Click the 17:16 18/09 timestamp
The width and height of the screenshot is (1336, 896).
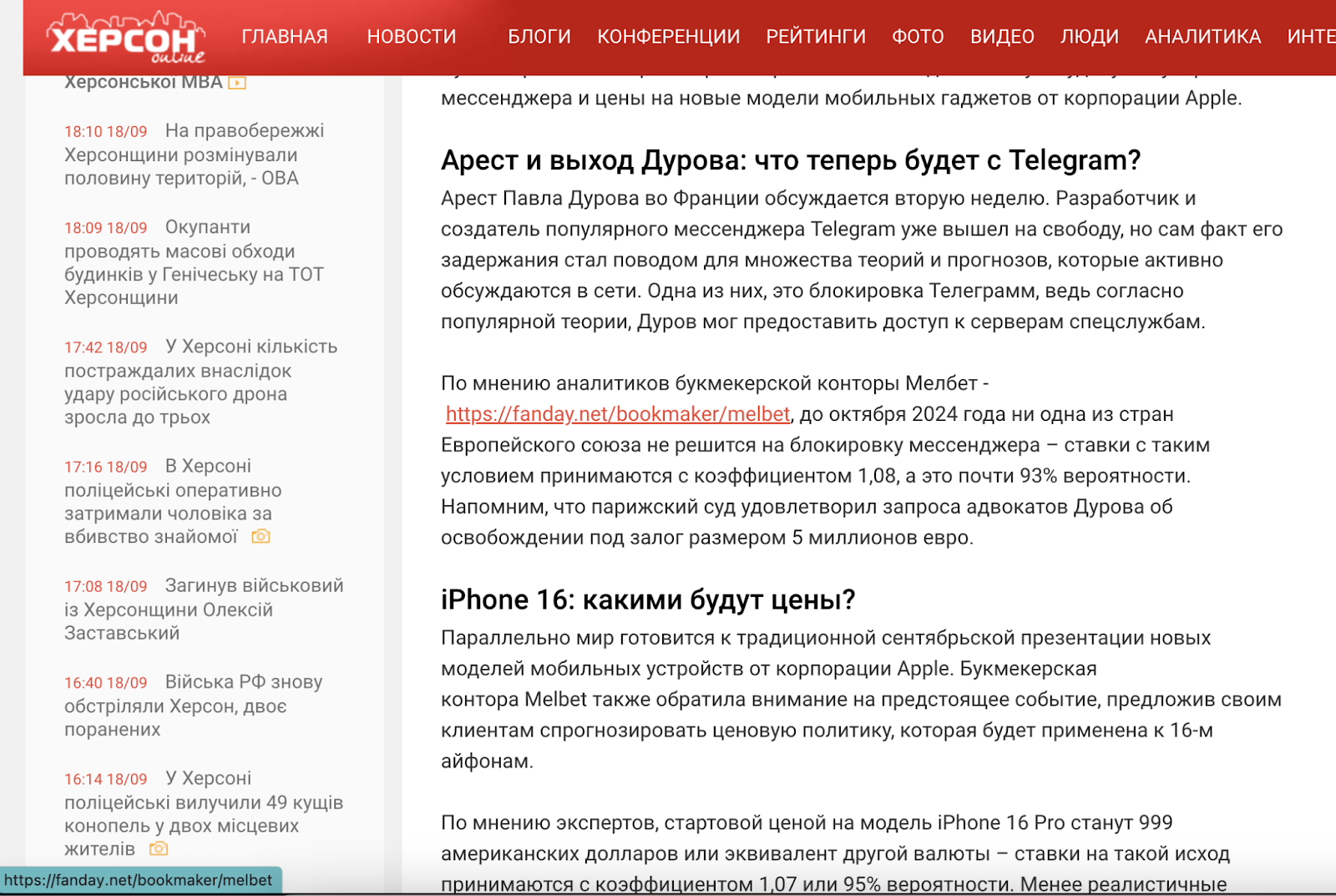(105, 467)
